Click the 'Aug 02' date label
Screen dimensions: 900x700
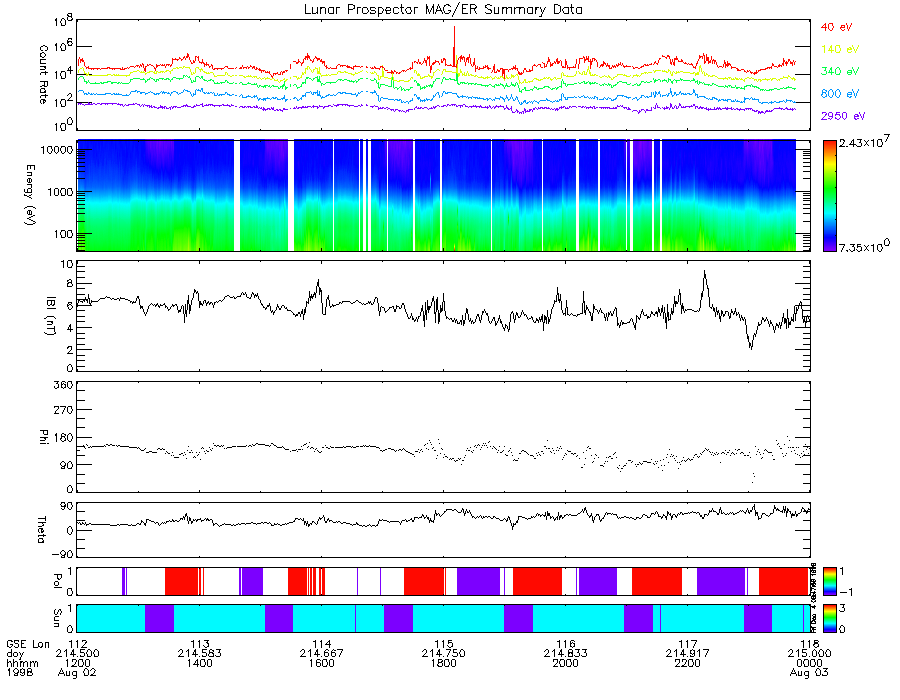(x=77, y=672)
